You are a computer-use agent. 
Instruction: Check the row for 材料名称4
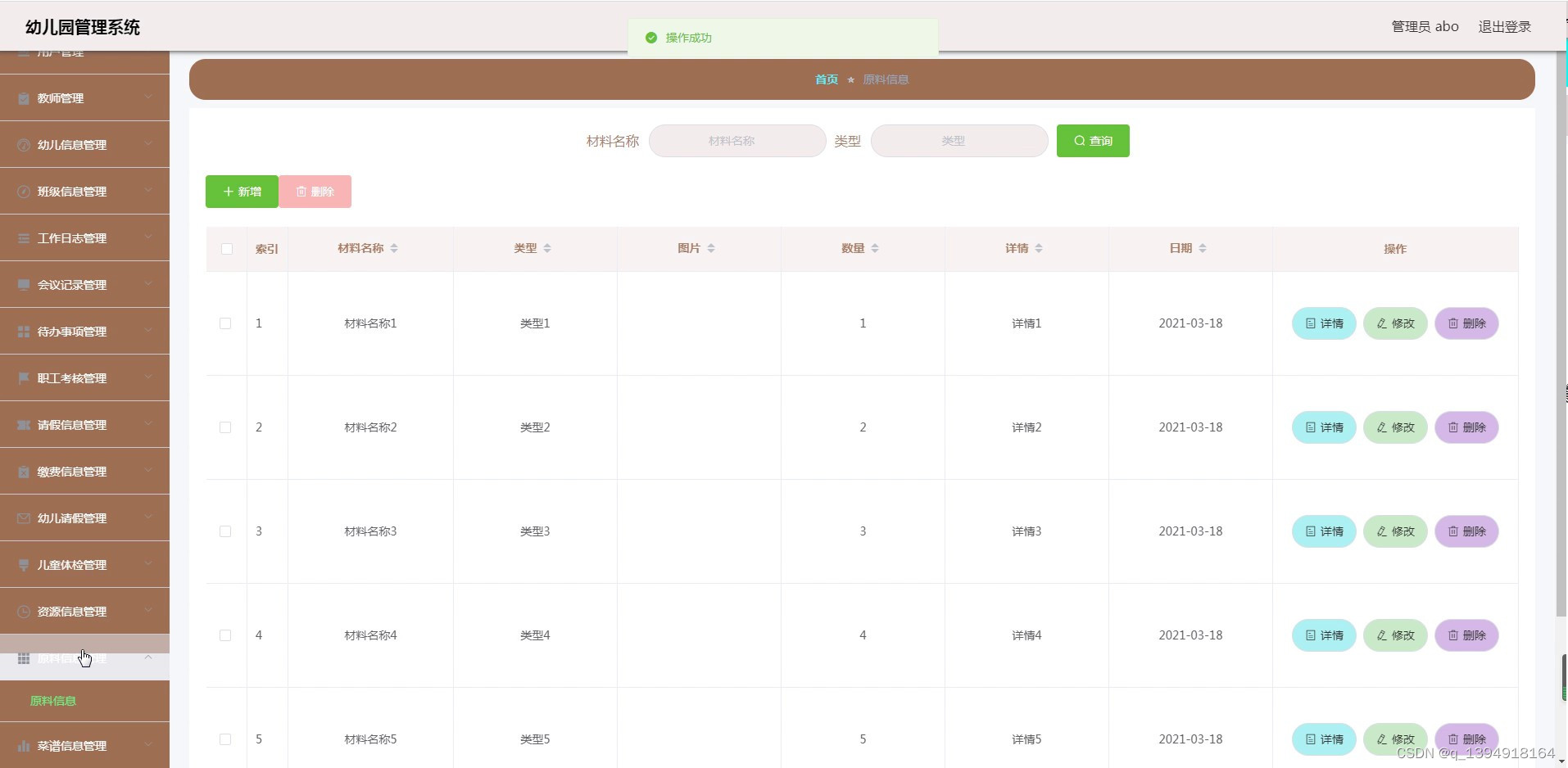[225, 635]
